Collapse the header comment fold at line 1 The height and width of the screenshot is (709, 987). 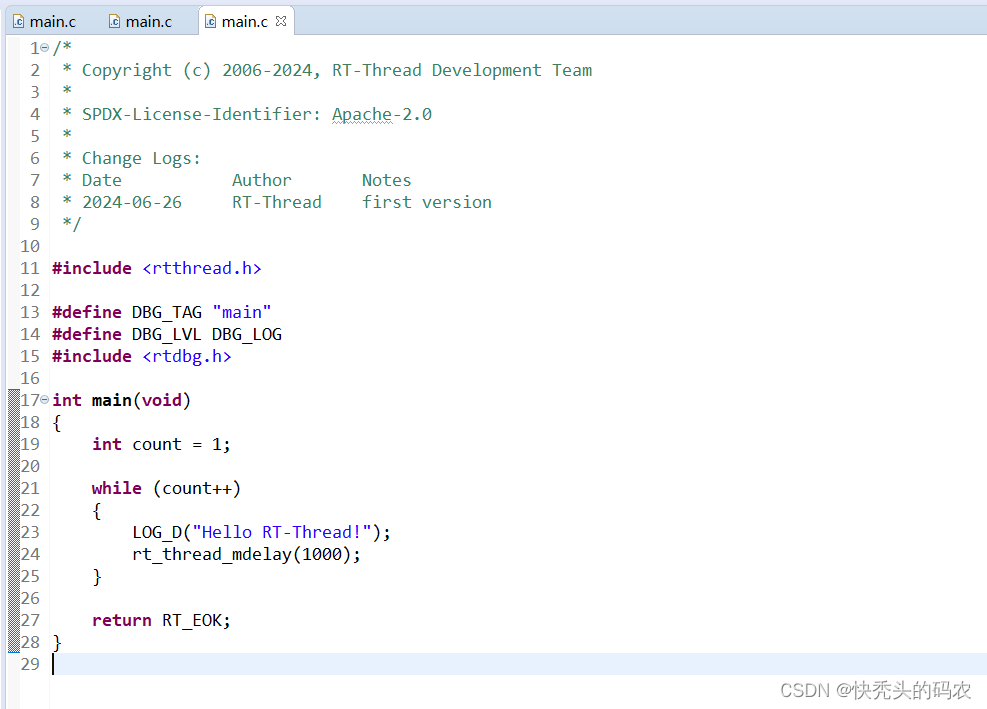[45, 47]
